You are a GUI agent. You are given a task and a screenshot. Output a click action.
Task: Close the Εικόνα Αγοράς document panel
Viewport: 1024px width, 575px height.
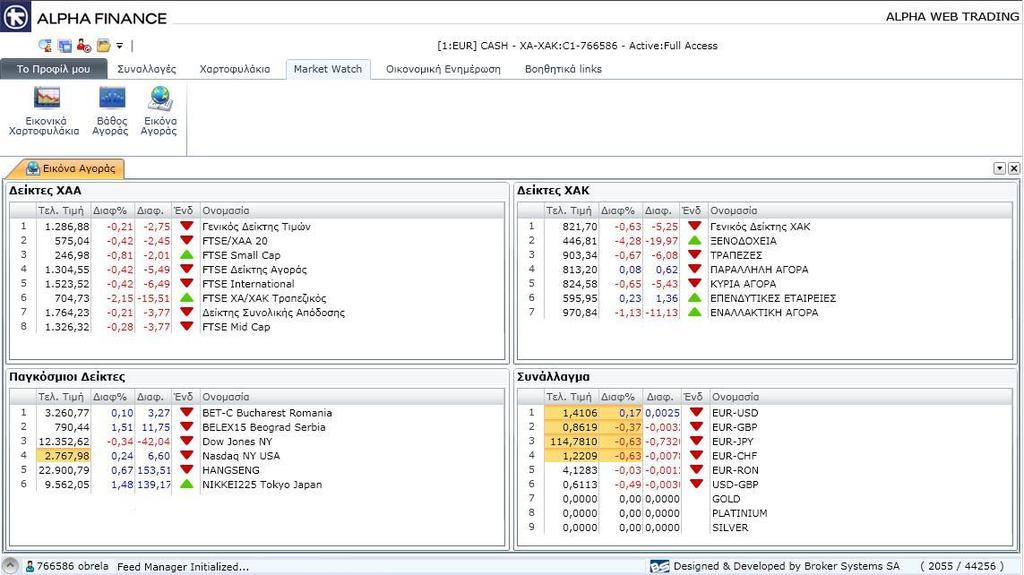(1014, 169)
